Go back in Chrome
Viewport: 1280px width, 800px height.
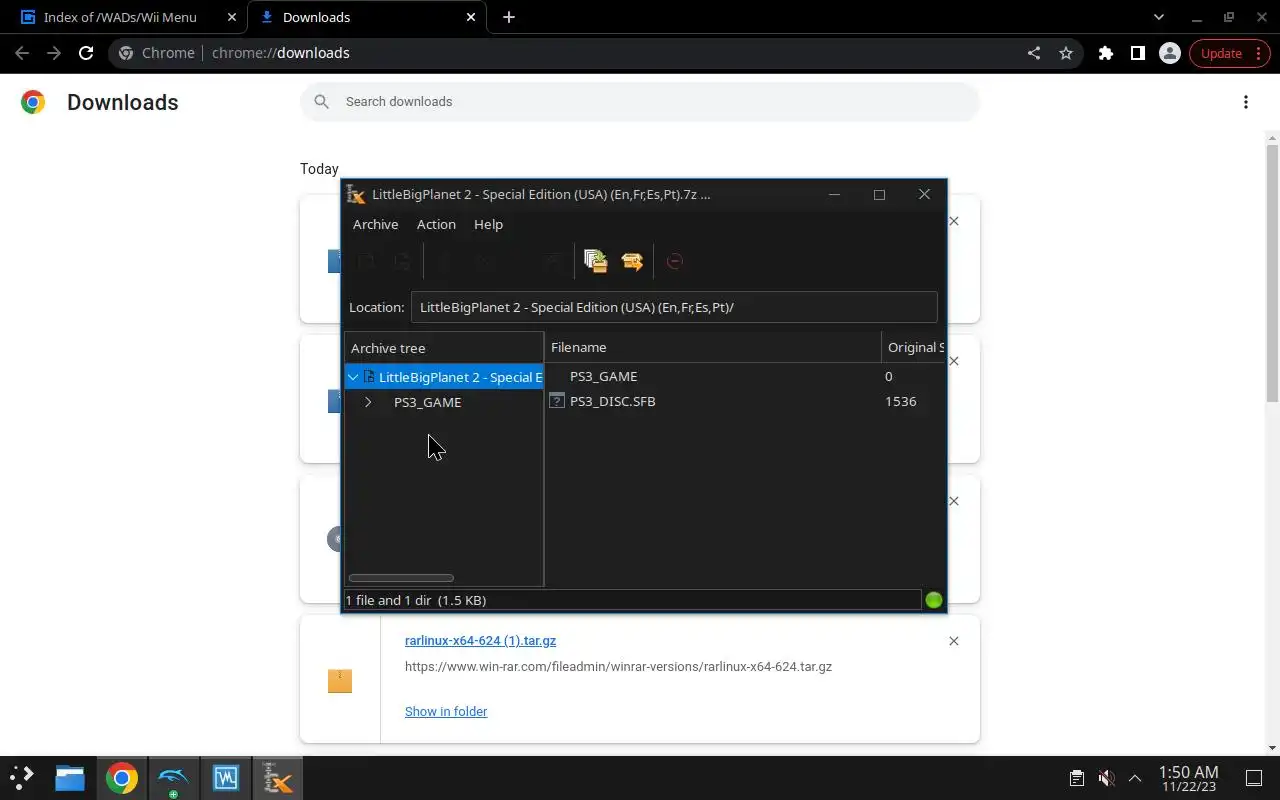(x=22, y=53)
